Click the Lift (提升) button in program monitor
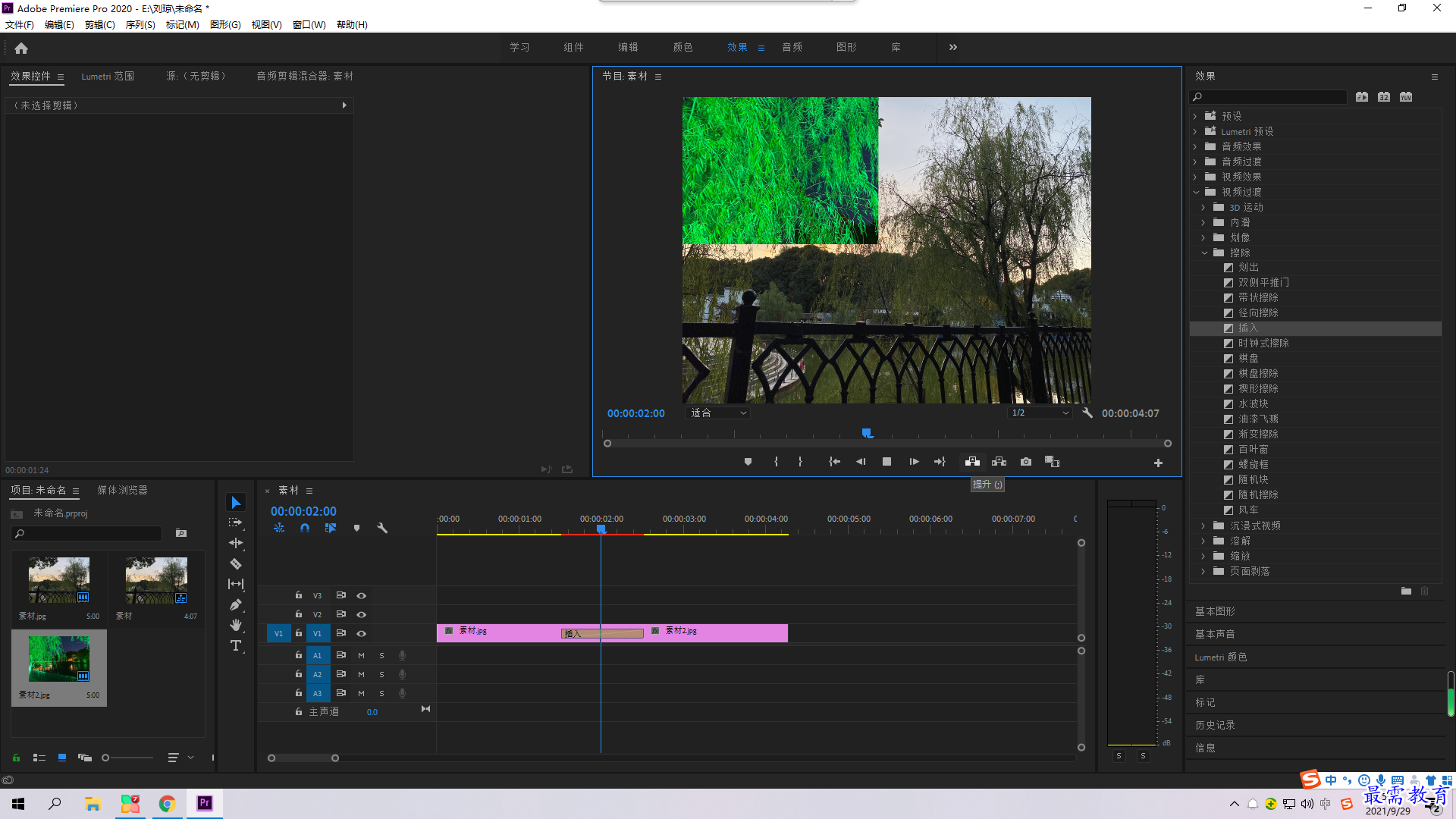Image resolution: width=1456 pixels, height=819 pixels. coord(972,462)
